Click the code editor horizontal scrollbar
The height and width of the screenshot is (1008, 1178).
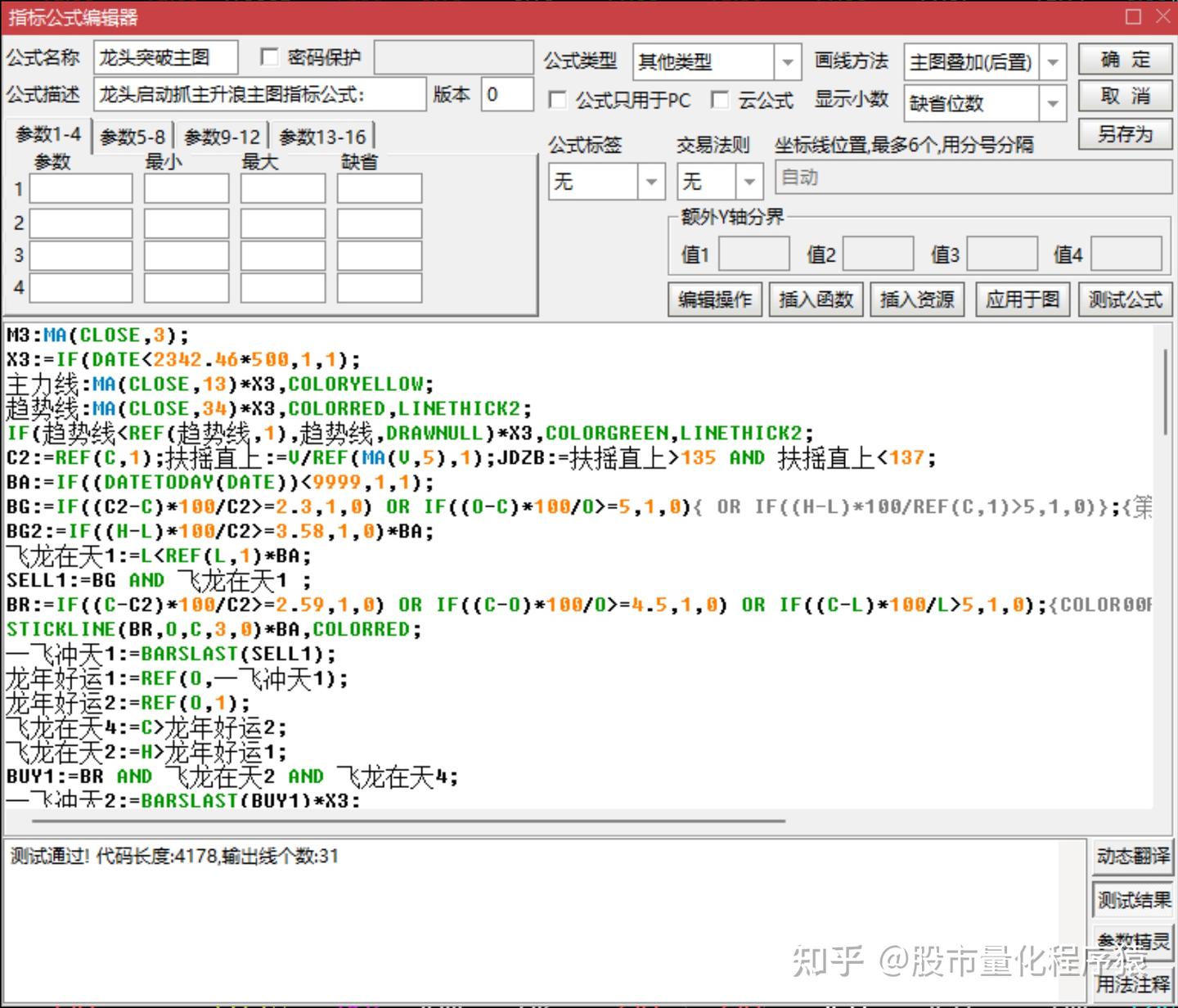click(x=409, y=820)
